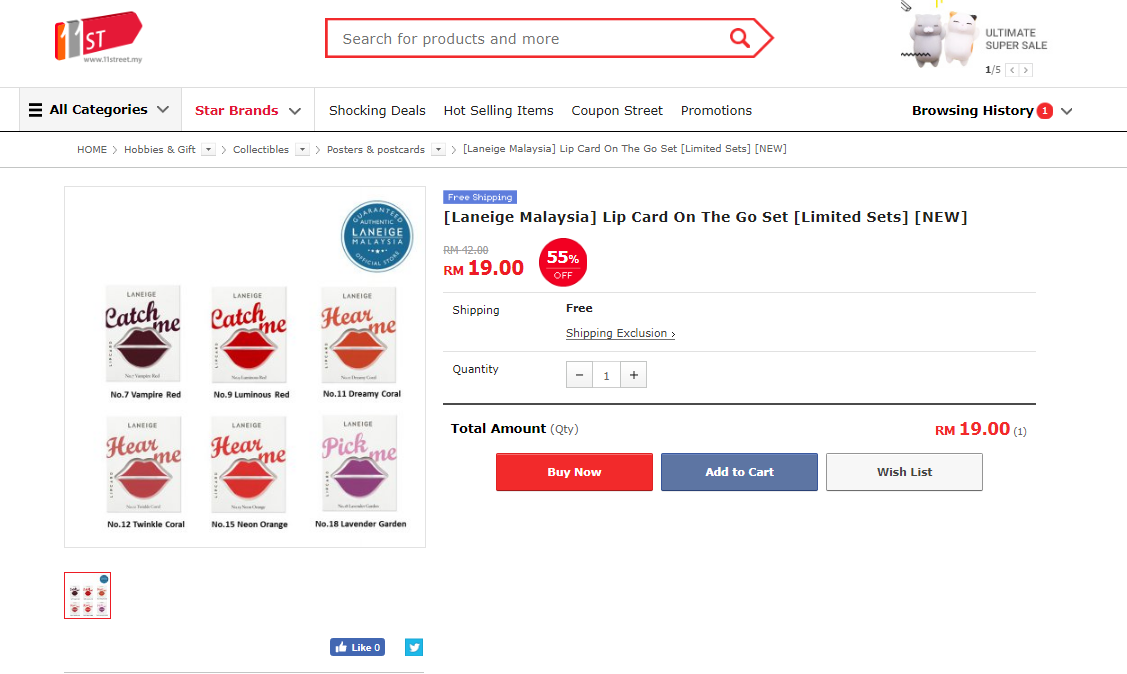The width and height of the screenshot is (1127, 674).
Task: Share the product on Twitter
Action: [x=414, y=647]
